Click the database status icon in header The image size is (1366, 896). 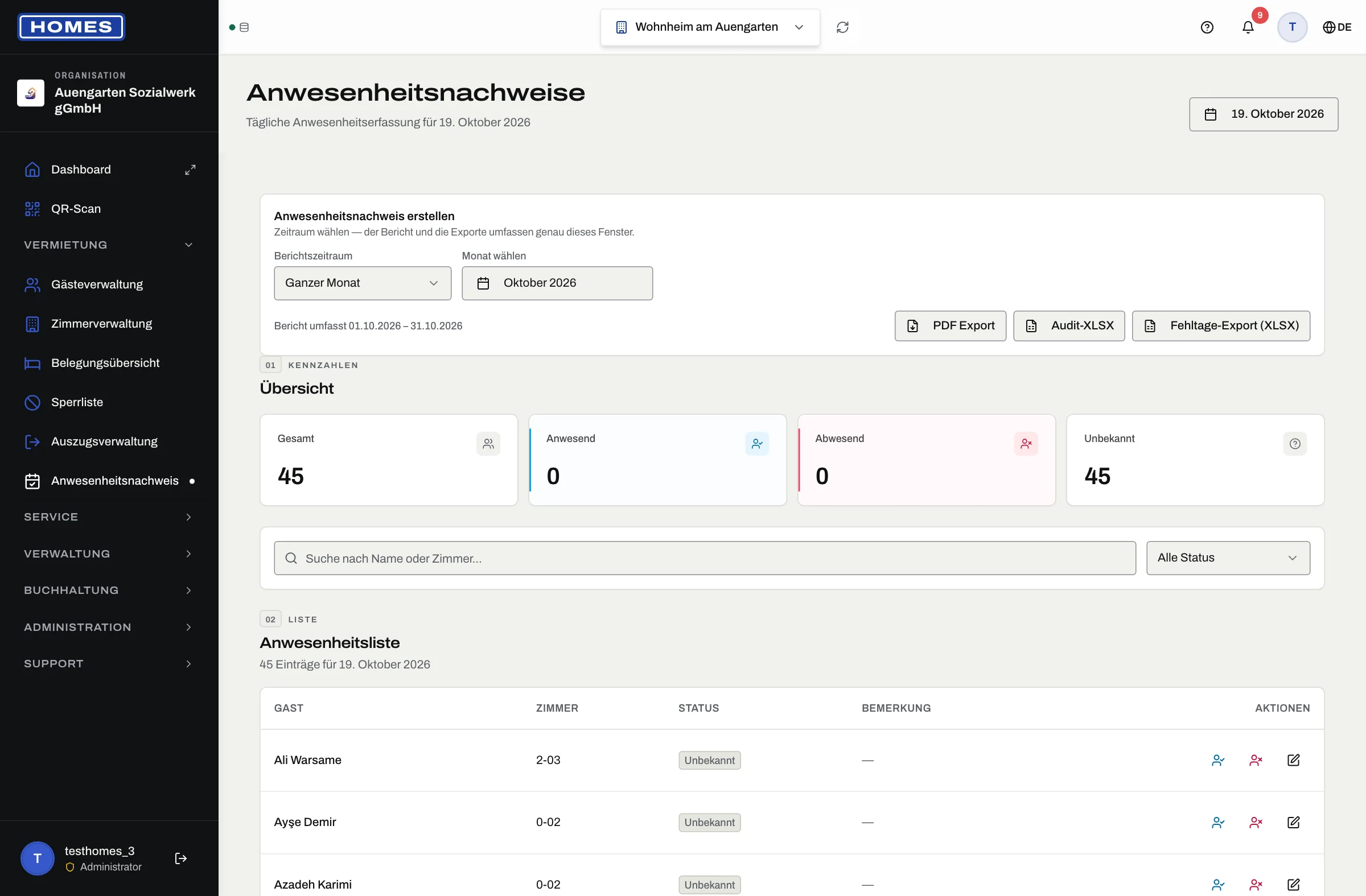pos(244,27)
